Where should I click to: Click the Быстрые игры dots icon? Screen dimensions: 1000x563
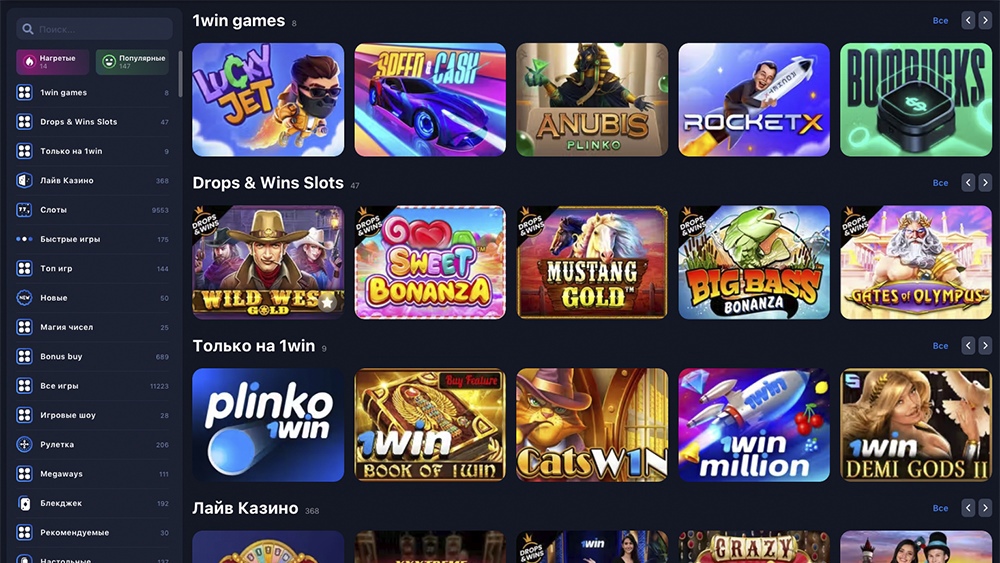tap(24, 239)
